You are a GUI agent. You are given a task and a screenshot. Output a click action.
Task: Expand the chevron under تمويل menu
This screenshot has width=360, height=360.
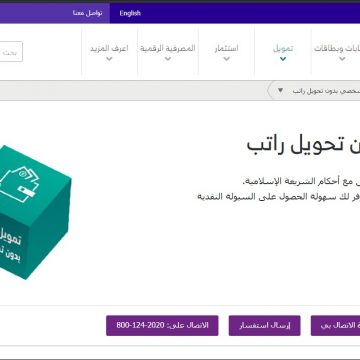click(x=283, y=59)
